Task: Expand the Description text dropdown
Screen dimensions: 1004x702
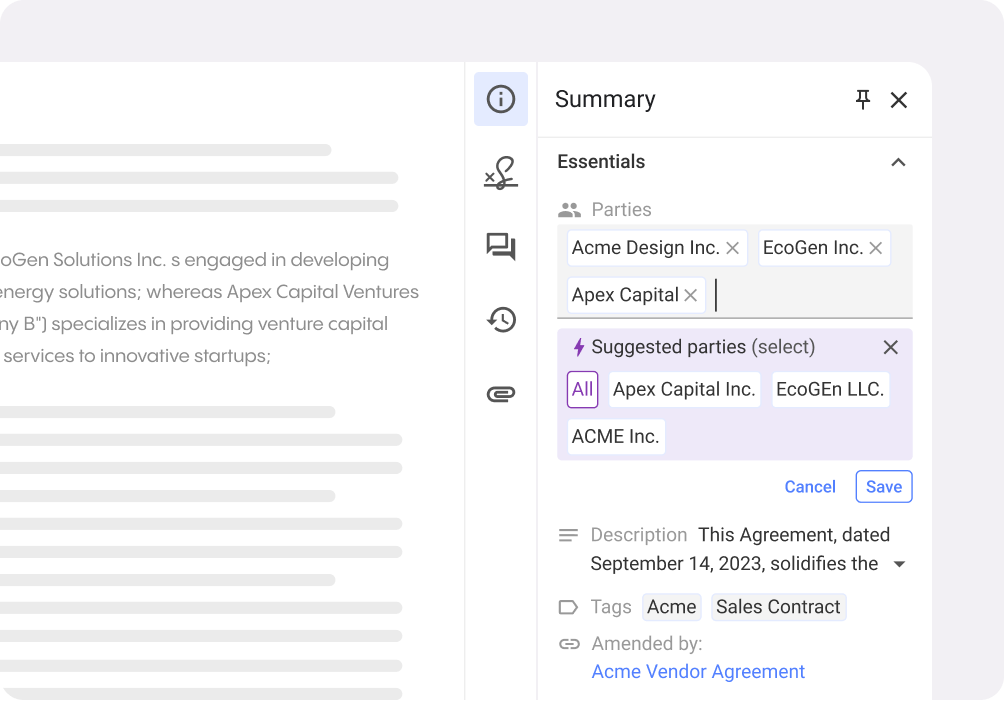Action: (899, 564)
